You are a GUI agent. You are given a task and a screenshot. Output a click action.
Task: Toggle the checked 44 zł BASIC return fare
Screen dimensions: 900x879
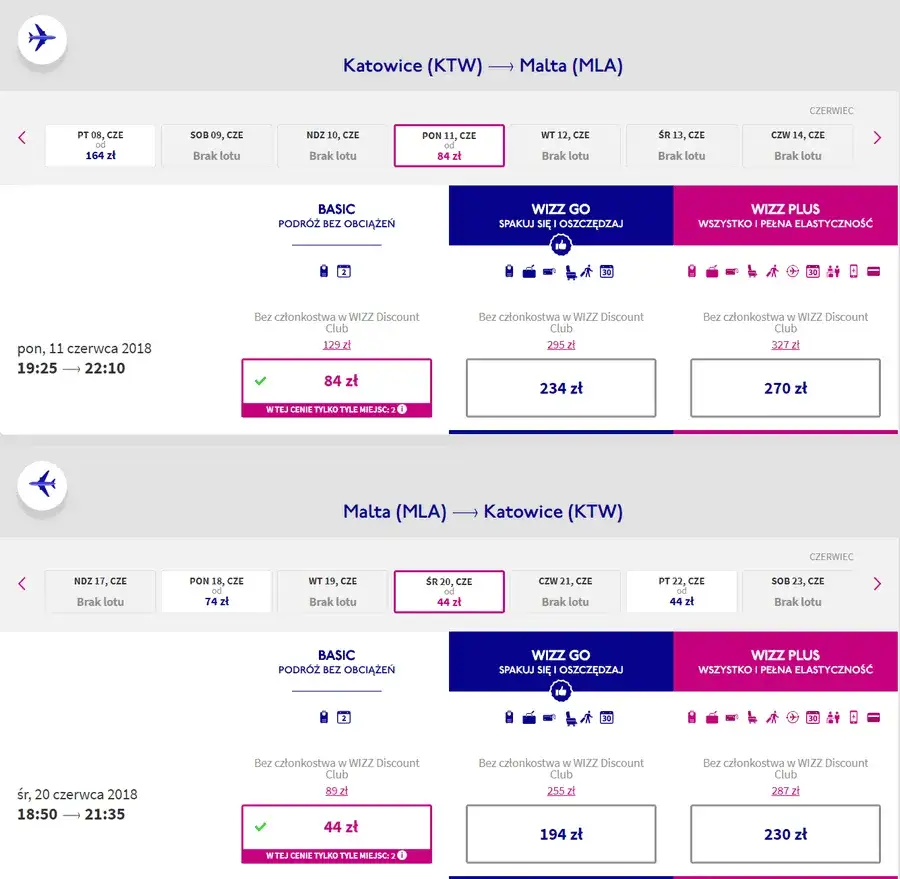(336, 827)
